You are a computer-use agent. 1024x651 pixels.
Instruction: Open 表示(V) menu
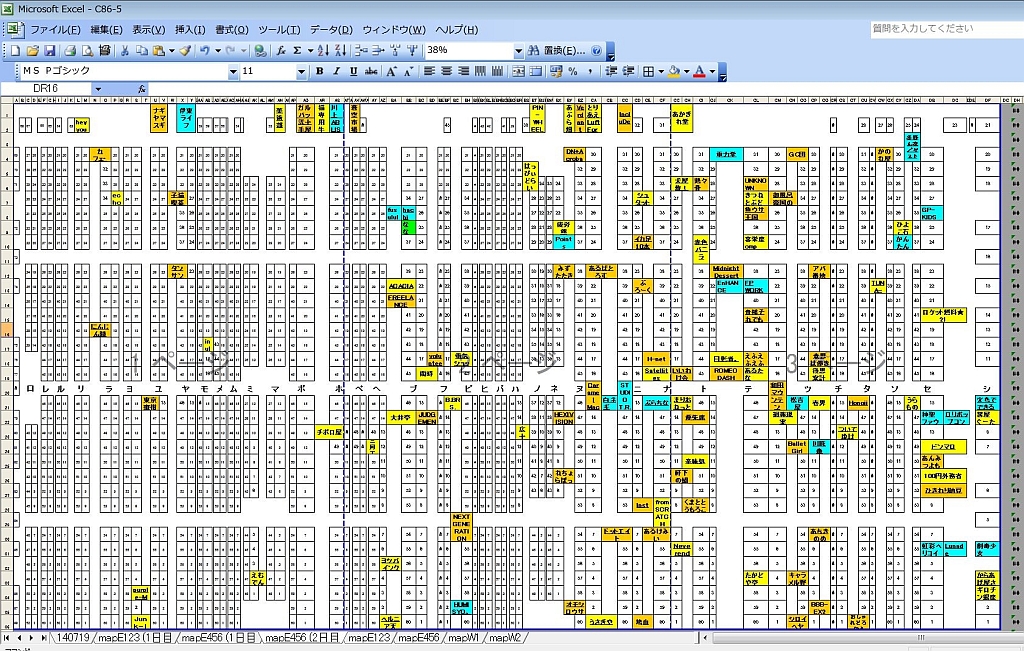pos(149,29)
